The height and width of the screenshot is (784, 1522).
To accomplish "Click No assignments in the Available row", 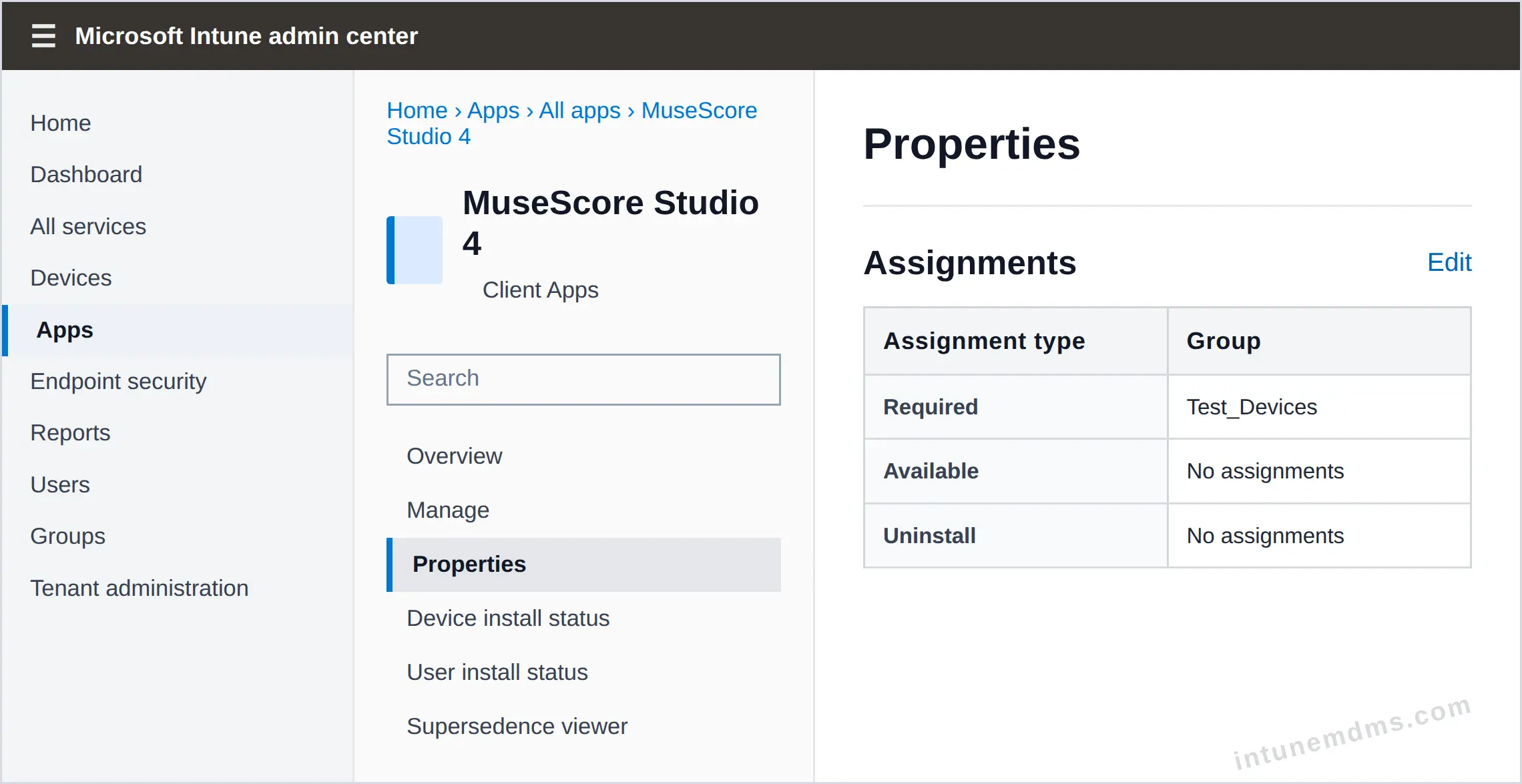I will point(1319,471).
